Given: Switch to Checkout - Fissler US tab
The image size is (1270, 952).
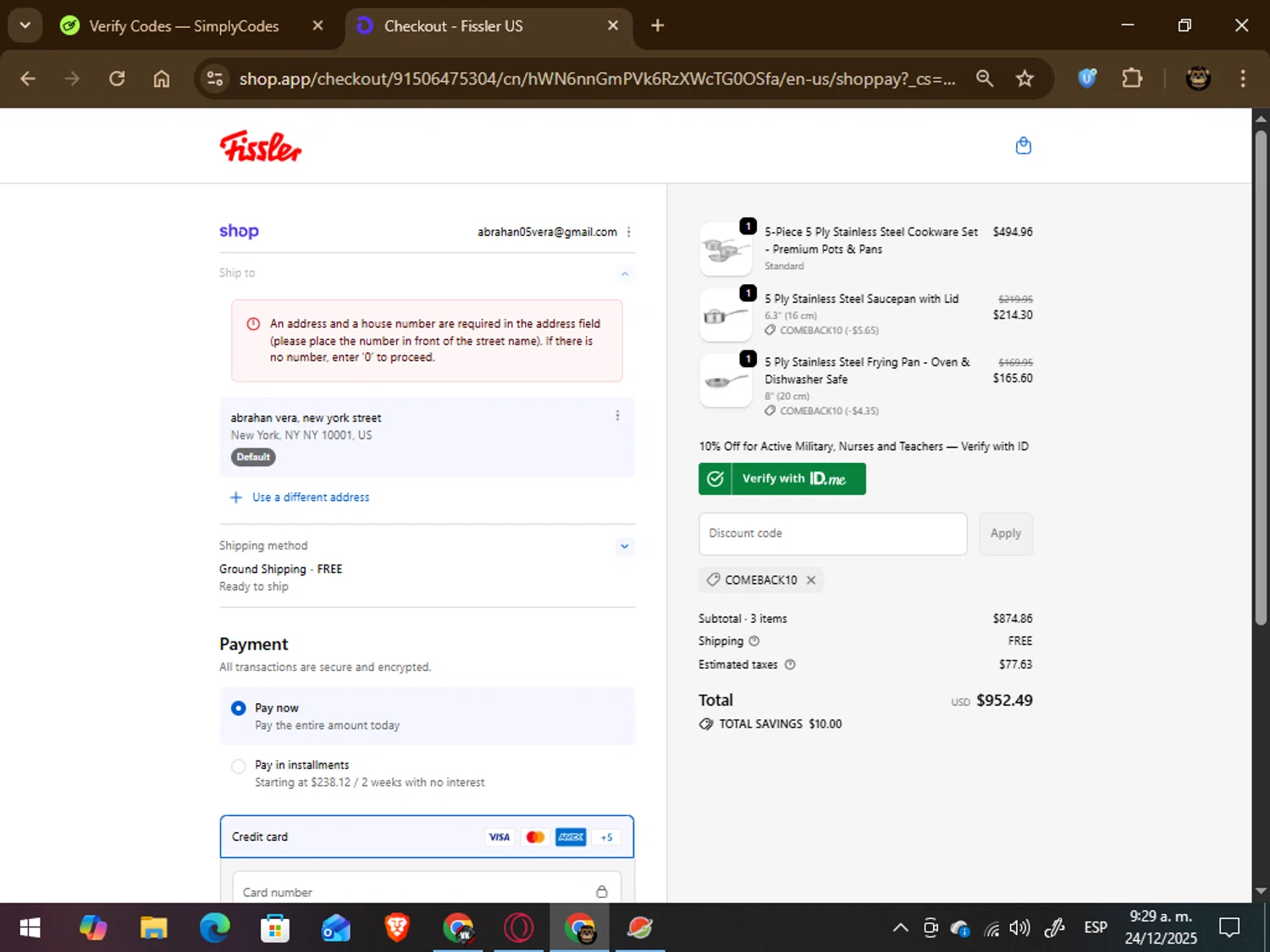Looking at the screenshot, I should tap(489, 25).
